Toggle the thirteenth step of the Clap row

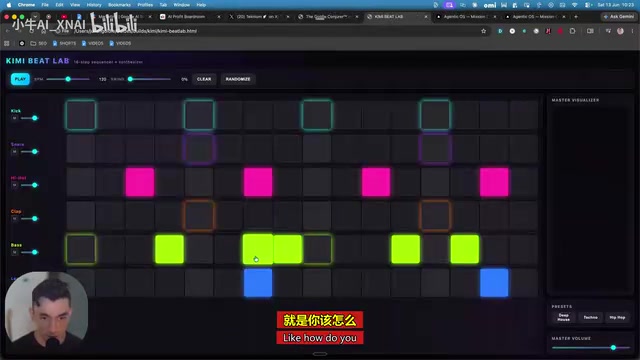pos(435,216)
